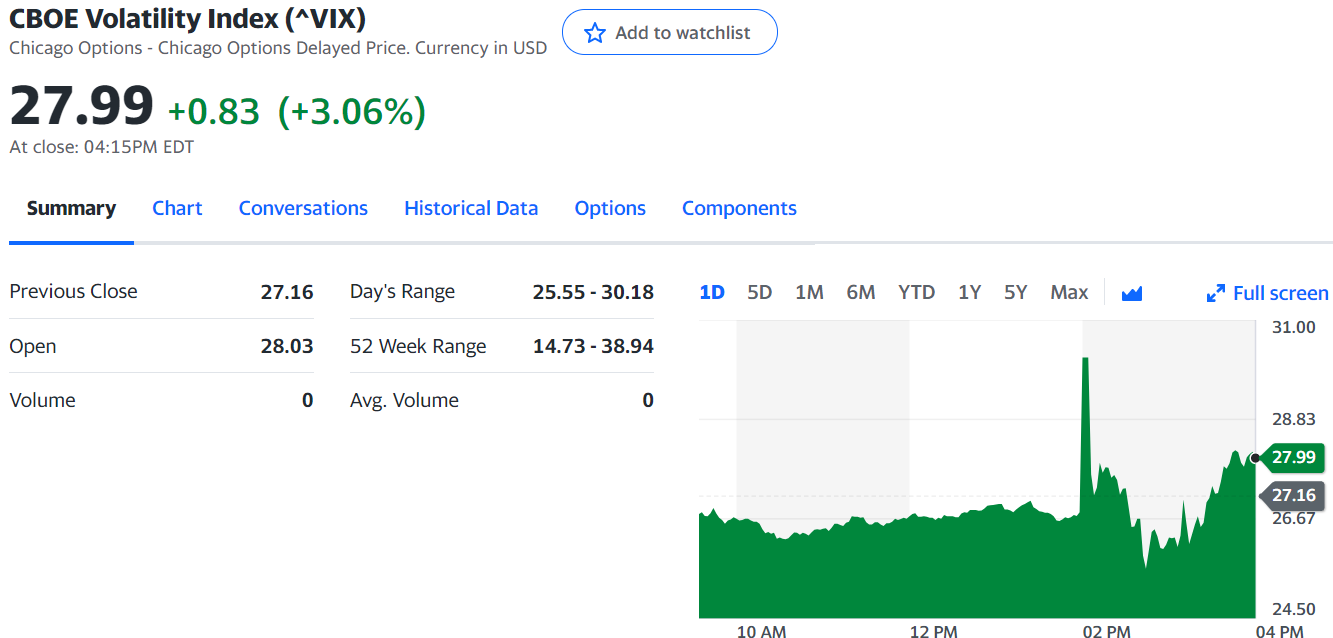Image resolution: width=1333 pixels, height=638 pixels.
Task: Choose the 5Y chart range
Action: pyautogui.click(x=1016, y=292)
